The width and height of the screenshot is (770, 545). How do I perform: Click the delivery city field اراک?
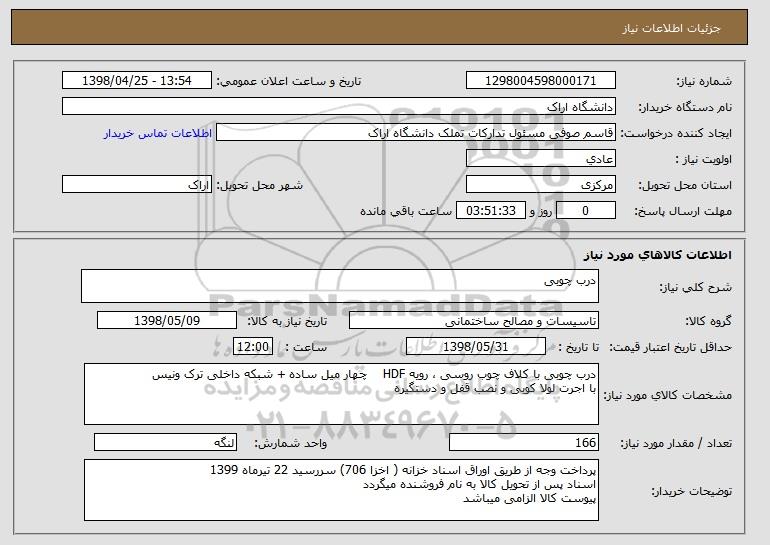137,185
